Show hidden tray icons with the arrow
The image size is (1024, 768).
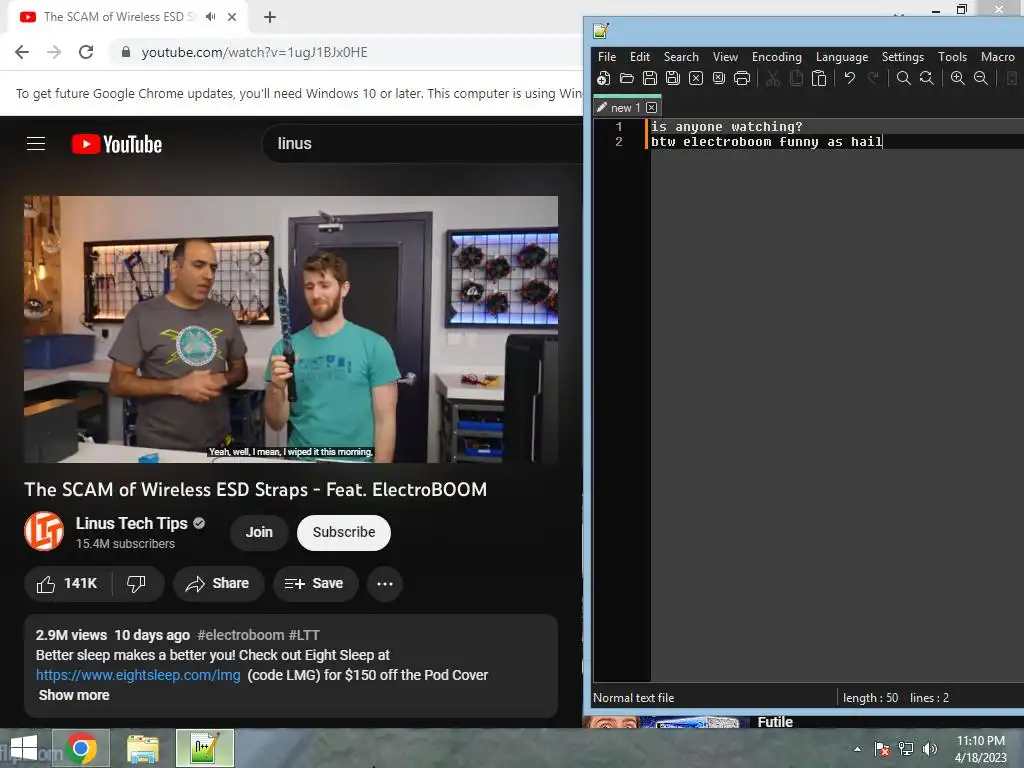[x=857, y=749]
